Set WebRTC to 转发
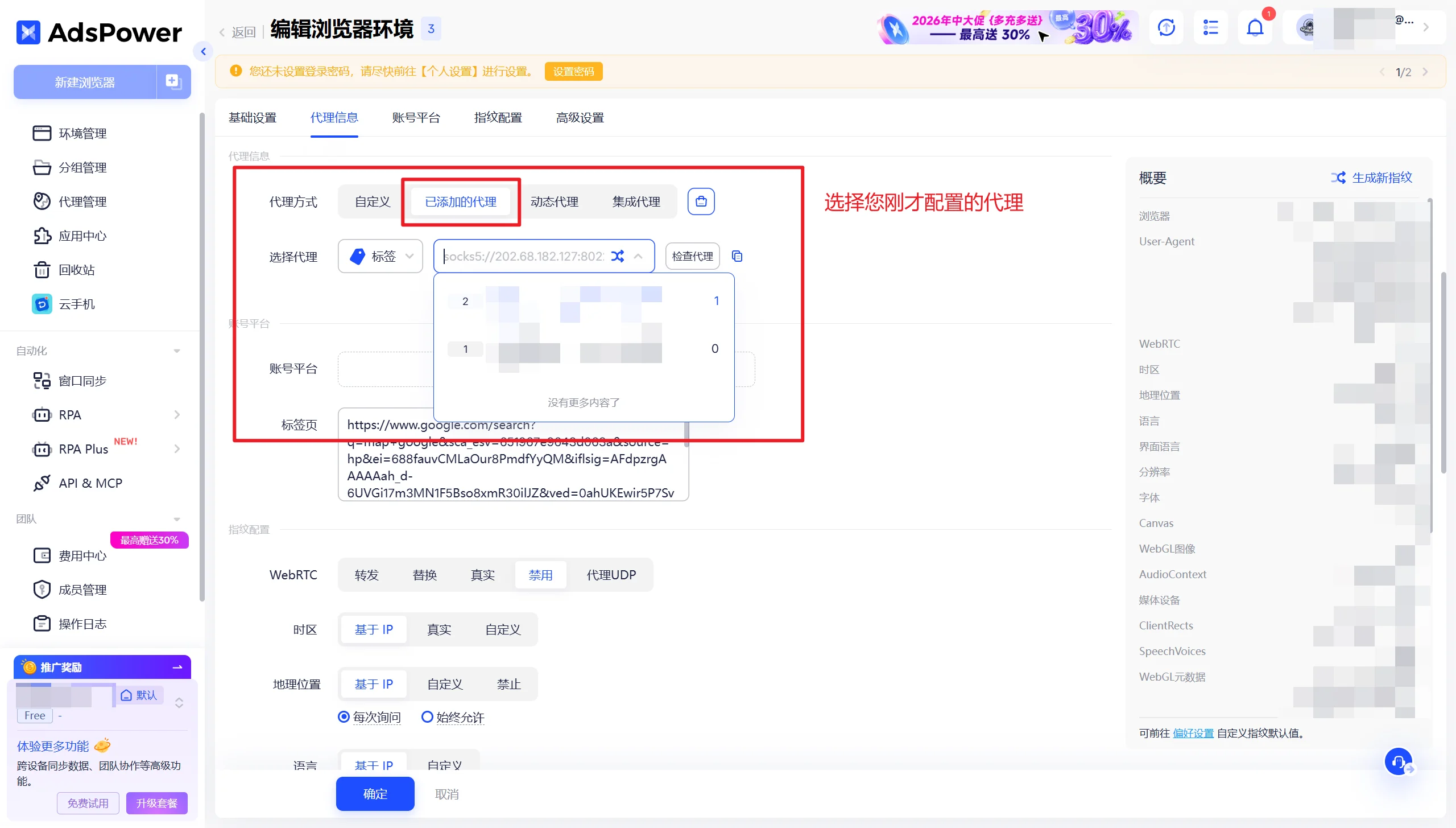Viewport: 1456px width, 828px height. click(367, 575)
